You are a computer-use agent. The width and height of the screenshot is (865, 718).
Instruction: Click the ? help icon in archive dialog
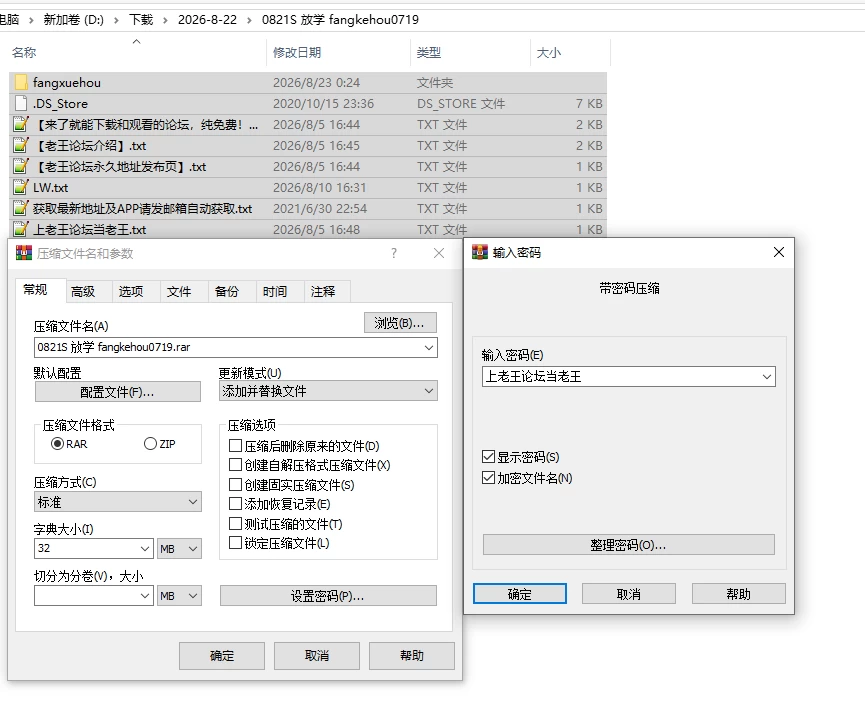[x=394, y=253]
